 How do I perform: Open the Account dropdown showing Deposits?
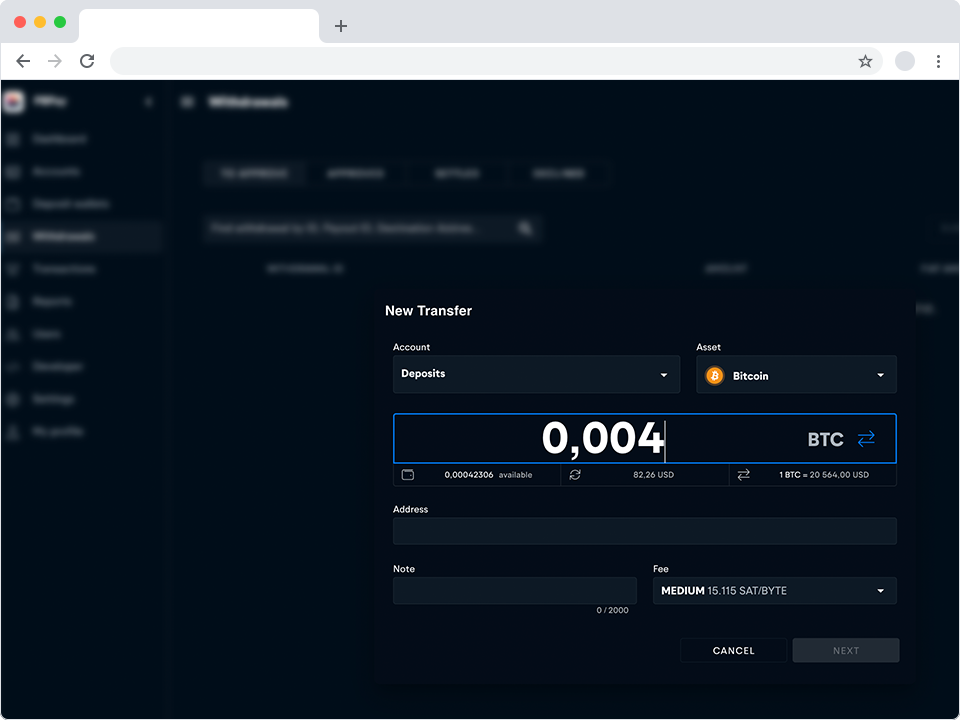tap(536, 374)
